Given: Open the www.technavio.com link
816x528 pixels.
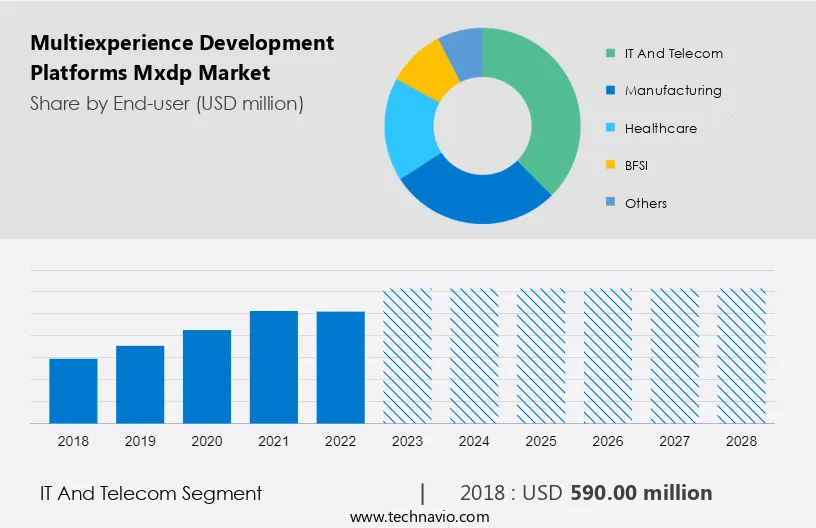Looking at the screenshot, I should (x=419, y=517).
